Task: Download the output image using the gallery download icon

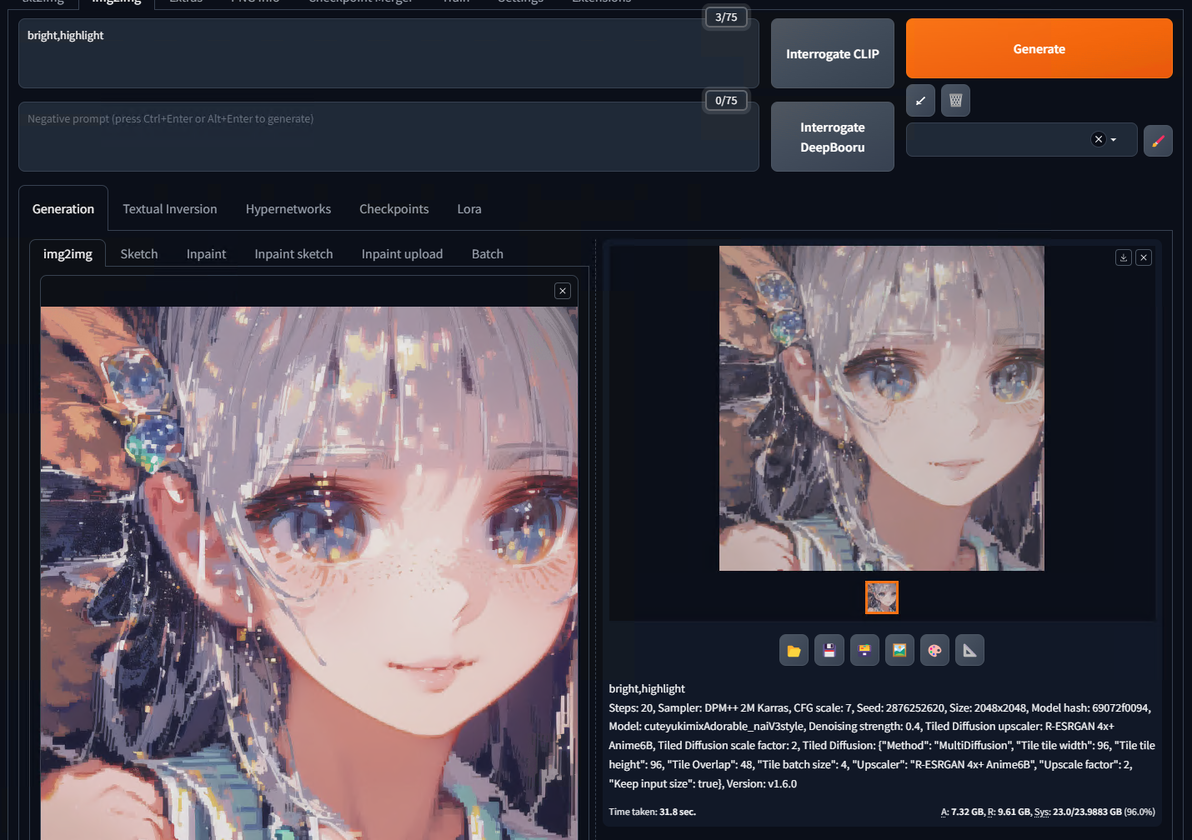Action: click(1123, 258)
